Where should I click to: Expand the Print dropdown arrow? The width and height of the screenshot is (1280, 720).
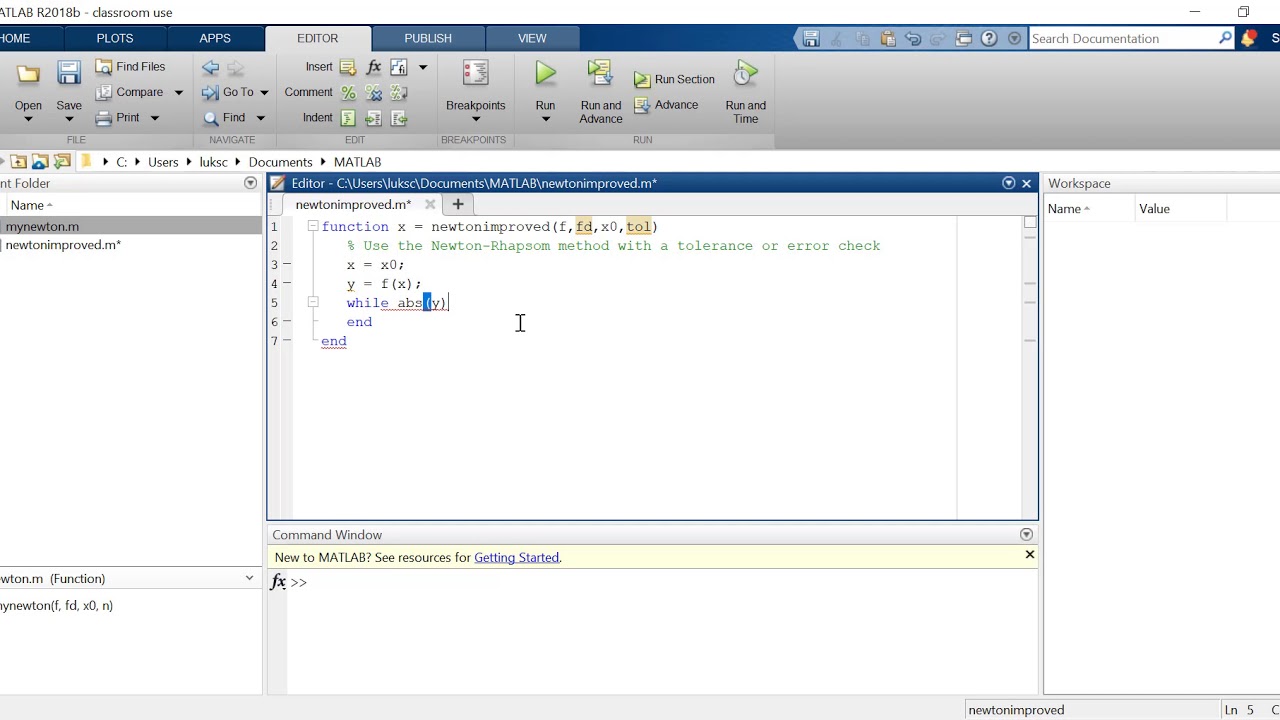[154, 118]
